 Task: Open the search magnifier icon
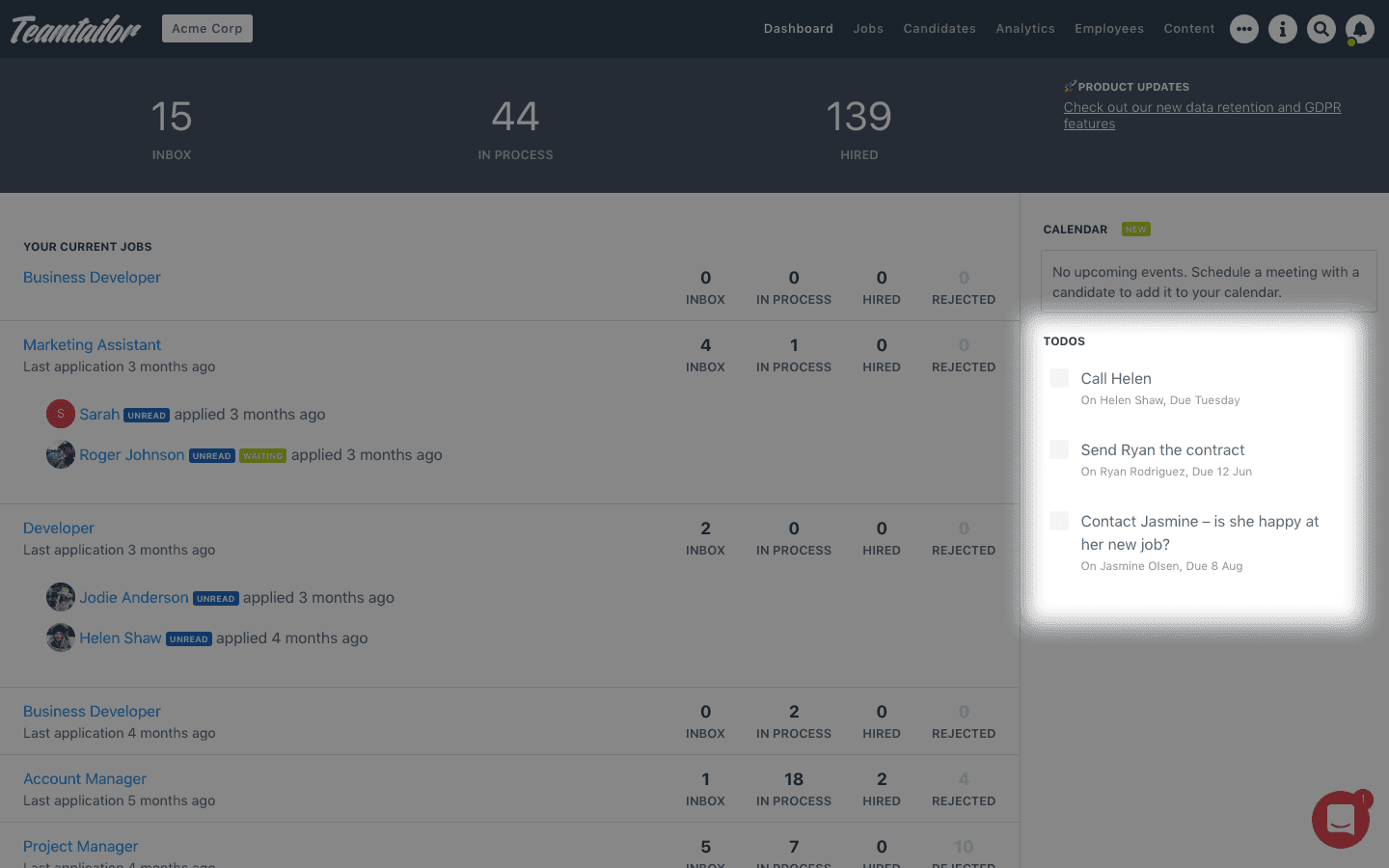click(x=1321, y=29)
